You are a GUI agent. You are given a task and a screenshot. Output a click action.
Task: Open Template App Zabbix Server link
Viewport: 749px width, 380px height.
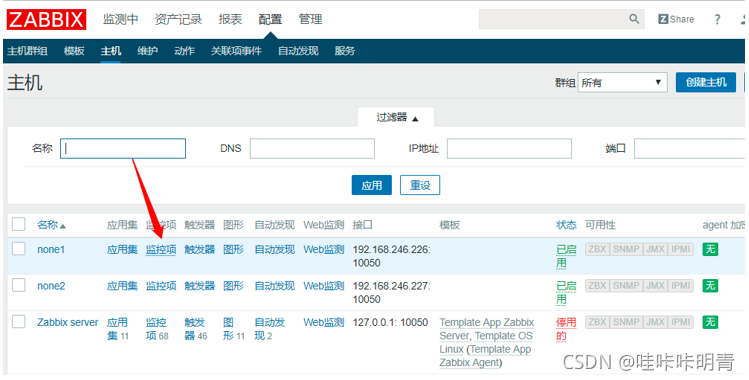(x=487, y=329)
